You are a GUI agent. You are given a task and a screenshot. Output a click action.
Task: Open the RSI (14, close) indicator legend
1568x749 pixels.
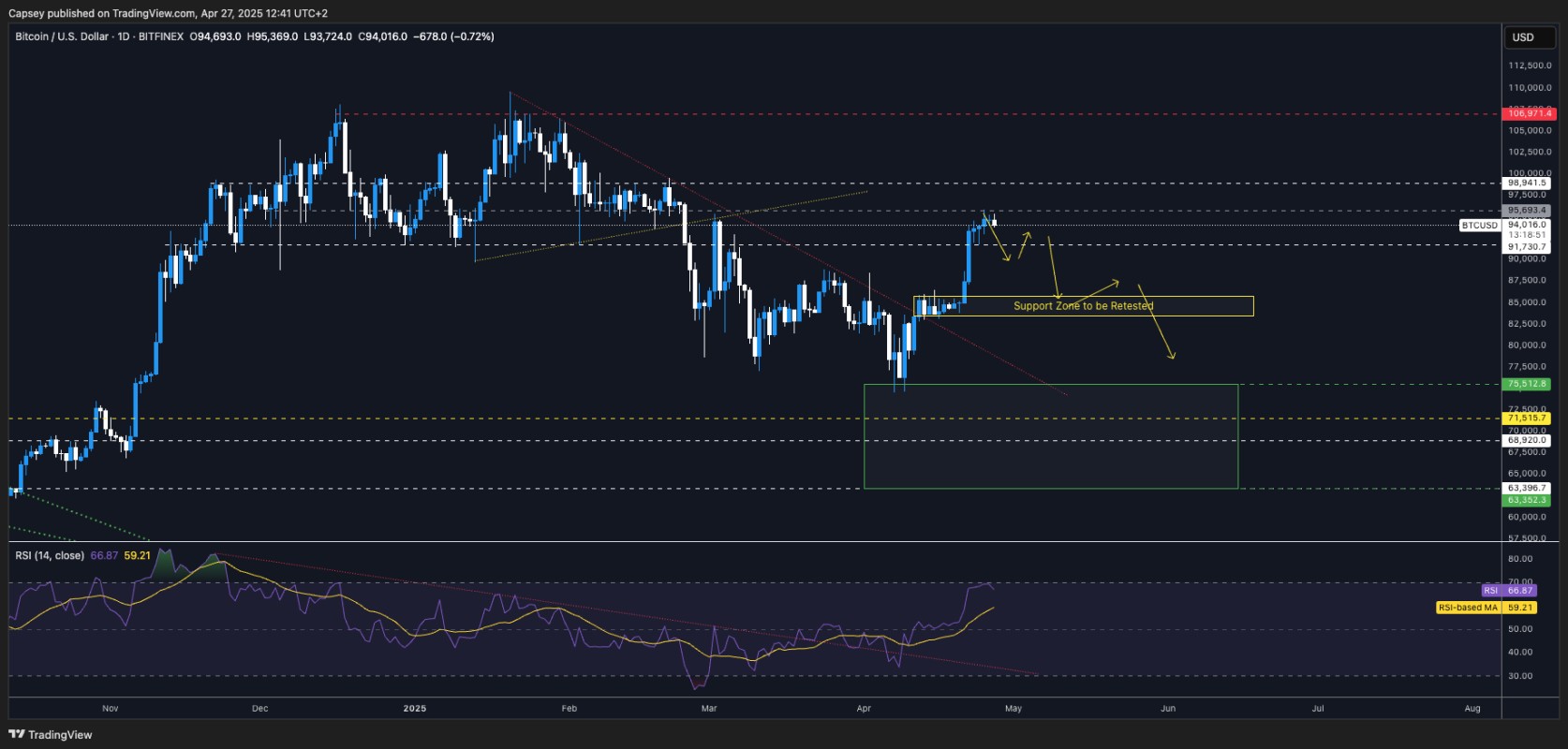50,555
